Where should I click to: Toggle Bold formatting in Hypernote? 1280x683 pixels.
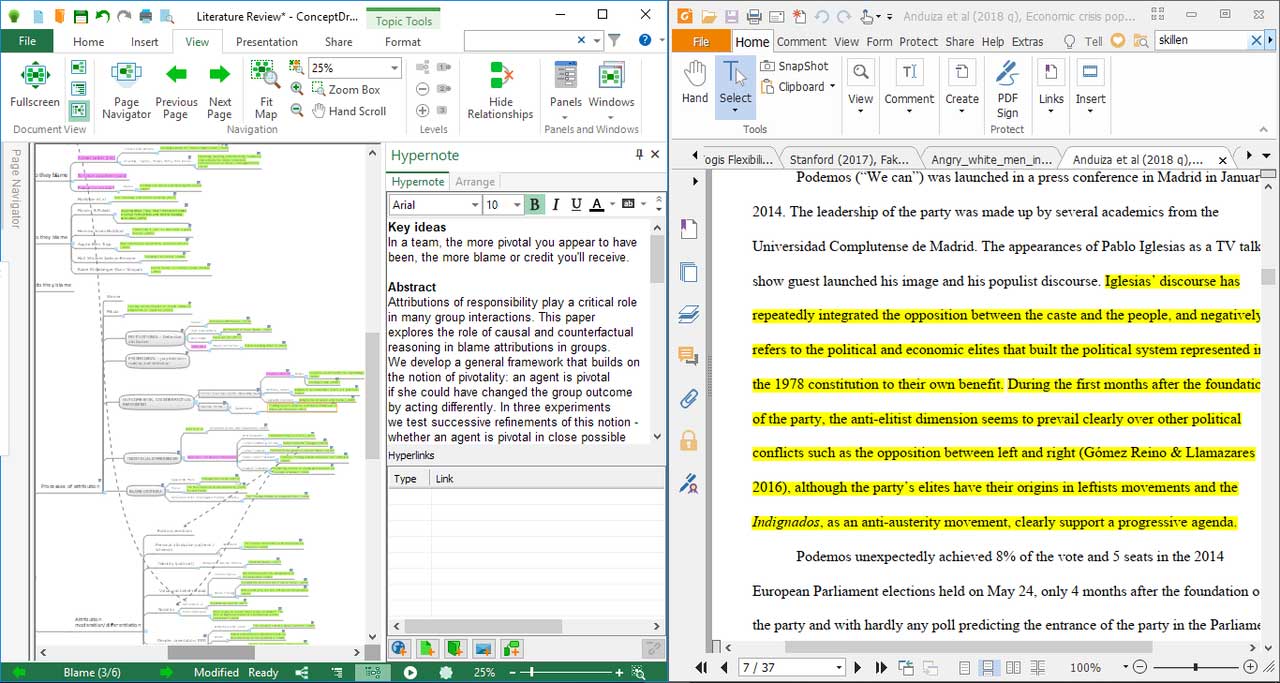click(534, 205)
